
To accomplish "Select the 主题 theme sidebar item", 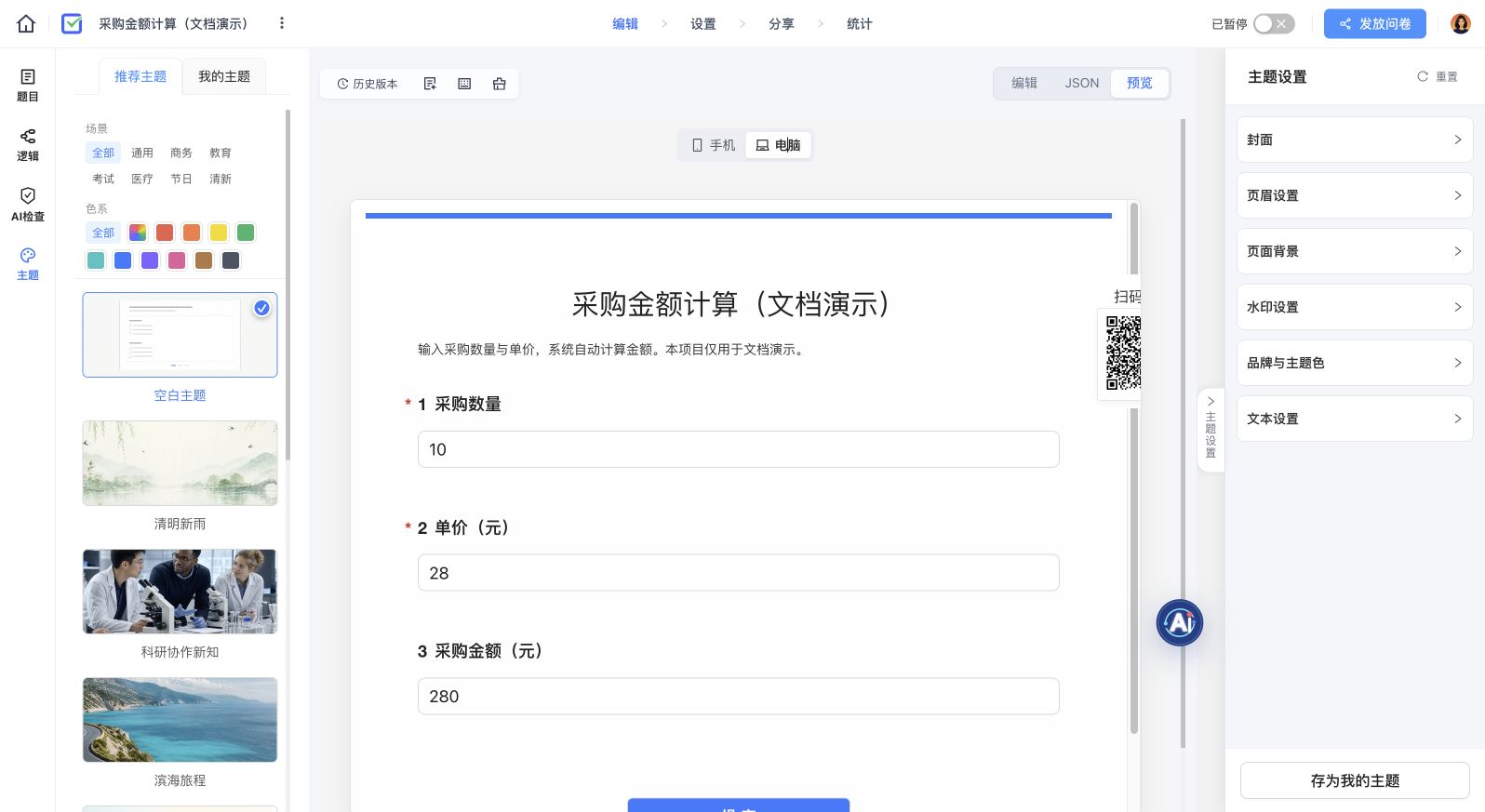I will click(28, 263).
